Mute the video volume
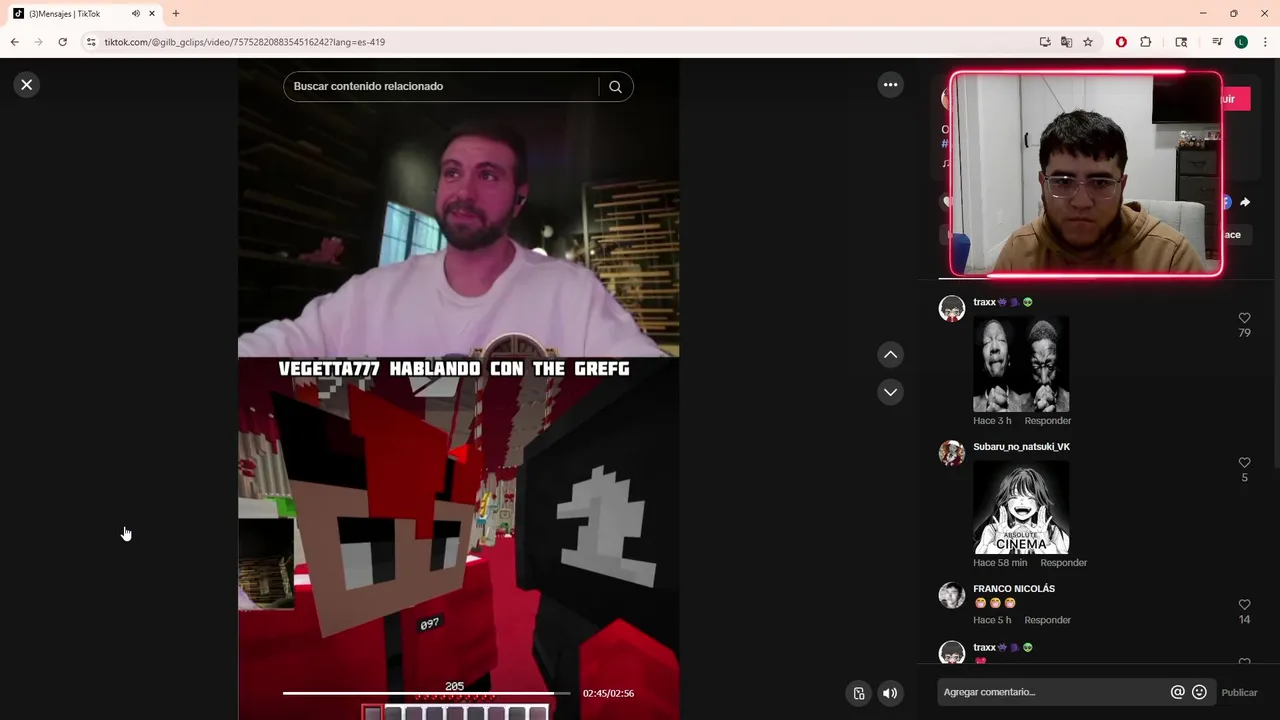This screenshot has width=1280, height=720. click(890, 693)
